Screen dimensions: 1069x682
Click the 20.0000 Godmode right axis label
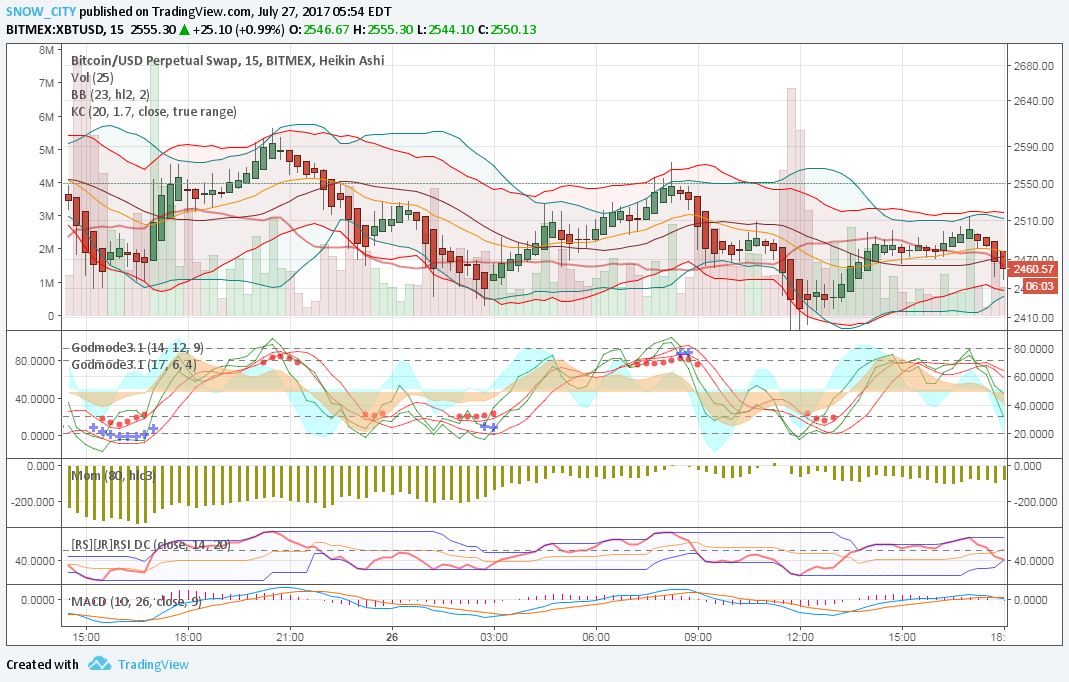pos(1034,434)
